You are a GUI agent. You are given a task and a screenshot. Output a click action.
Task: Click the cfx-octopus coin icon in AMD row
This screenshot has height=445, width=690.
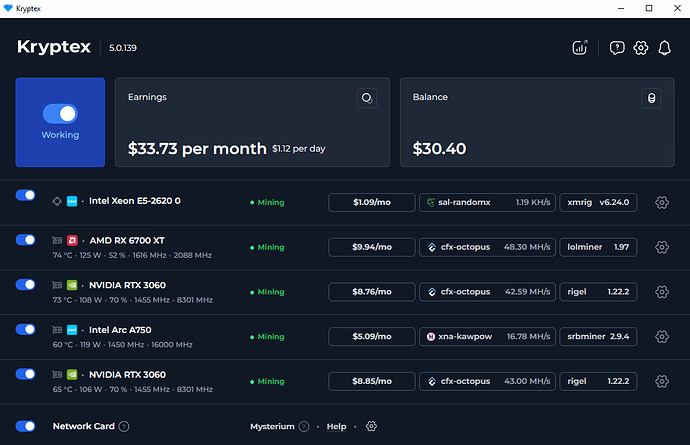point(432,247)
